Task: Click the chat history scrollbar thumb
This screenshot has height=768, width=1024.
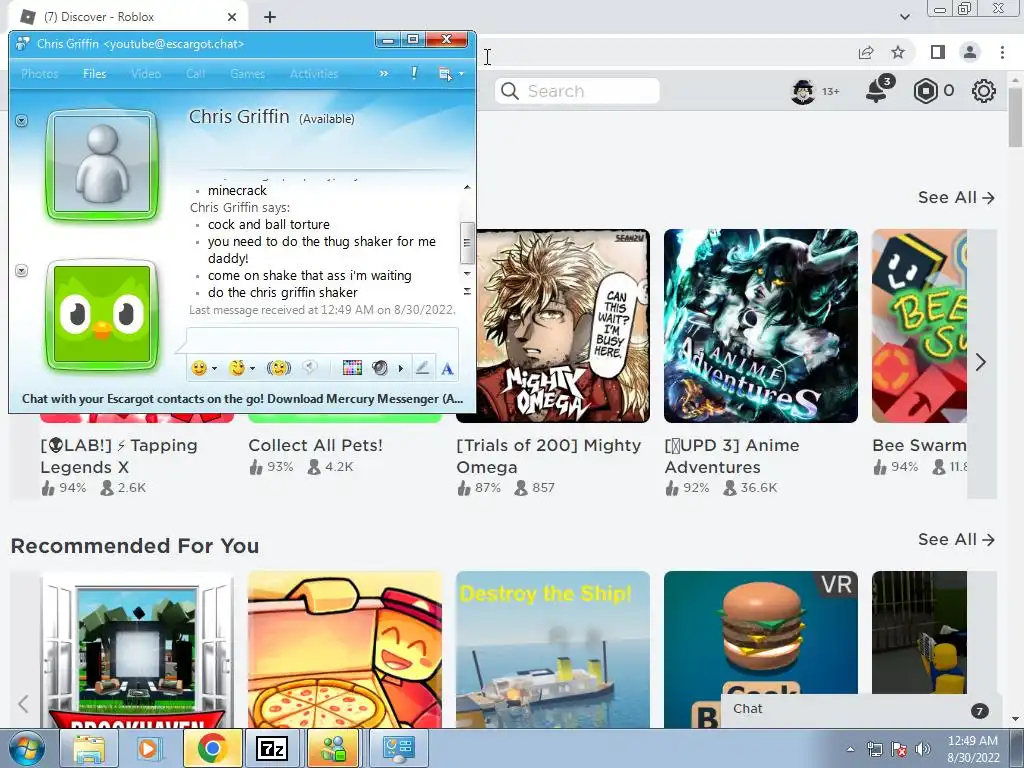Action: coord(467,242)
